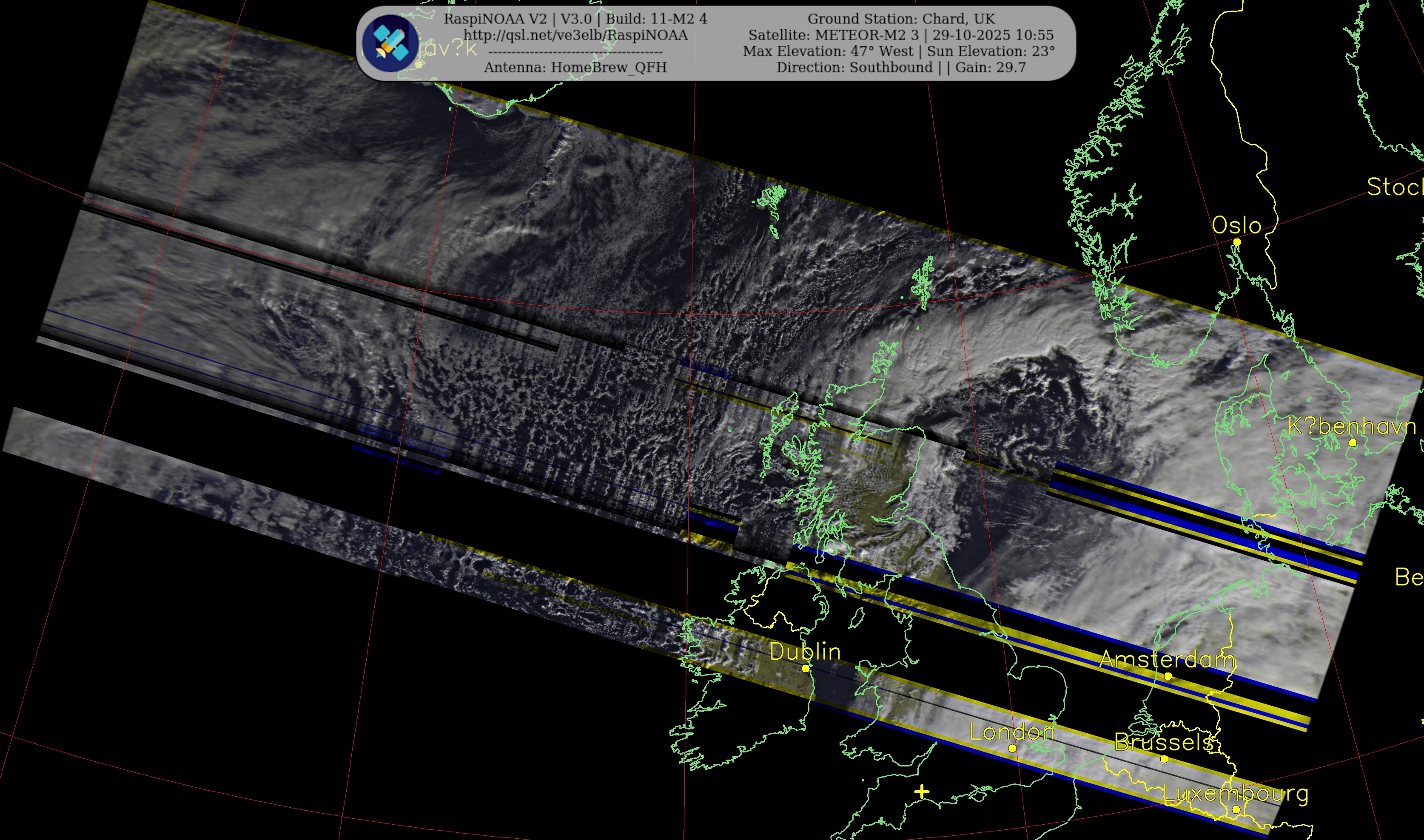1424x840 pixels.
Task: Click the Dublin city label
Action: pos(805,652)
